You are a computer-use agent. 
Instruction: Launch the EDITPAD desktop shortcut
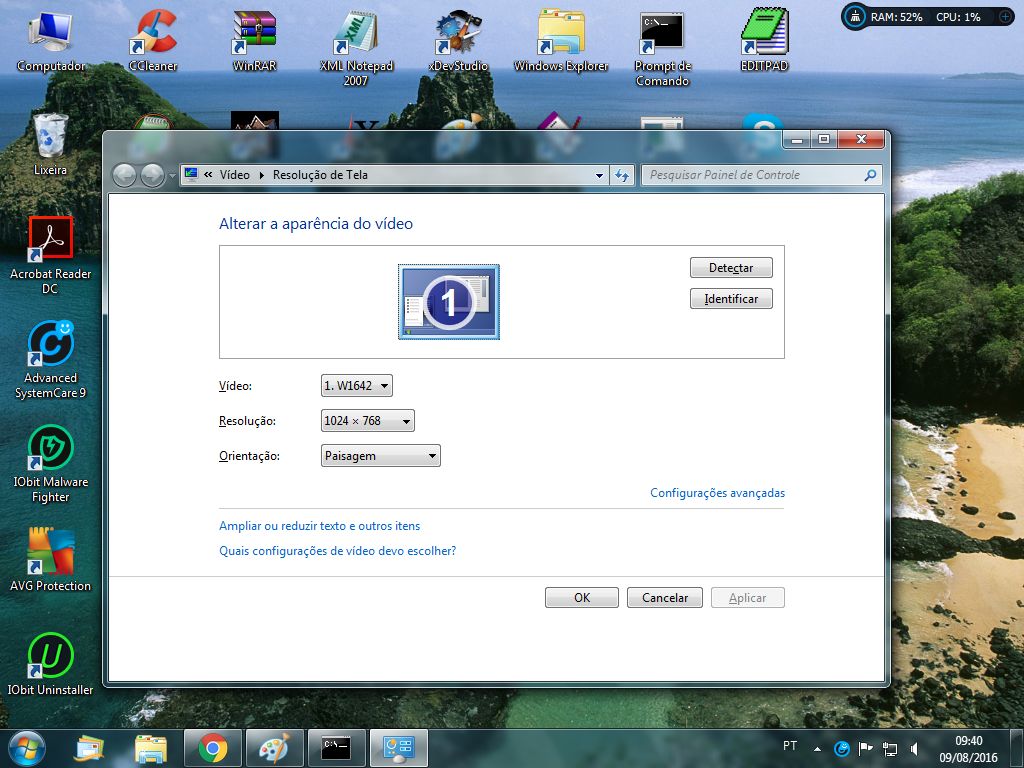764,40
